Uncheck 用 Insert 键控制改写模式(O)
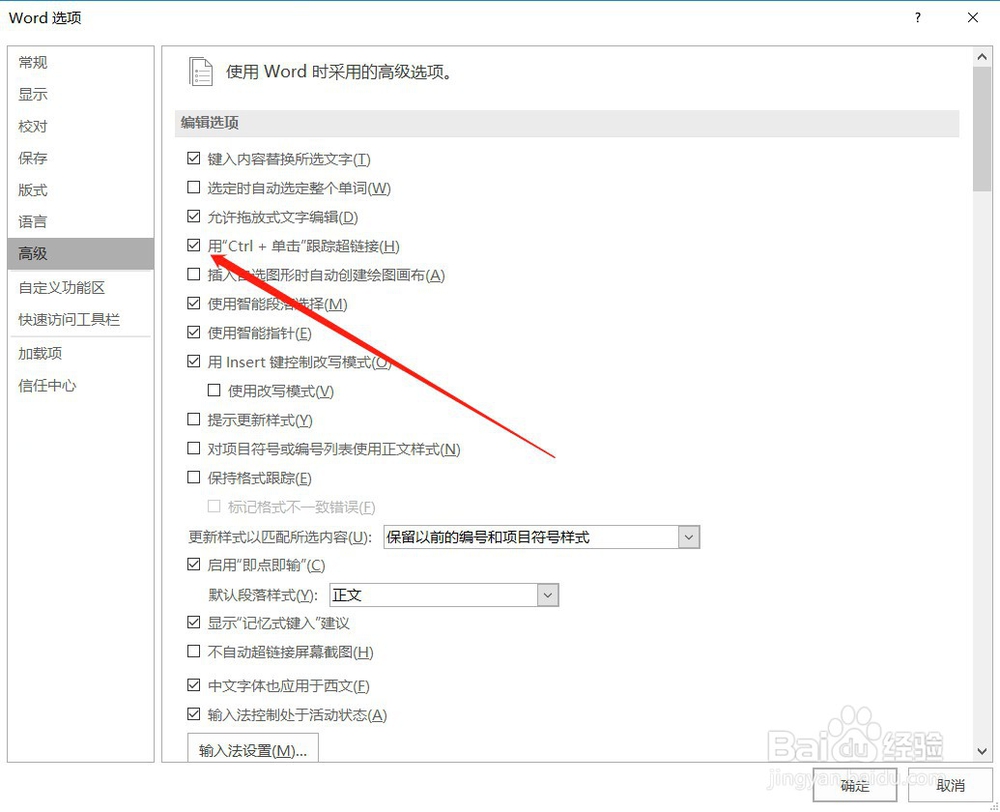Viewport: 1000px width, 812px height. point(194,362)
